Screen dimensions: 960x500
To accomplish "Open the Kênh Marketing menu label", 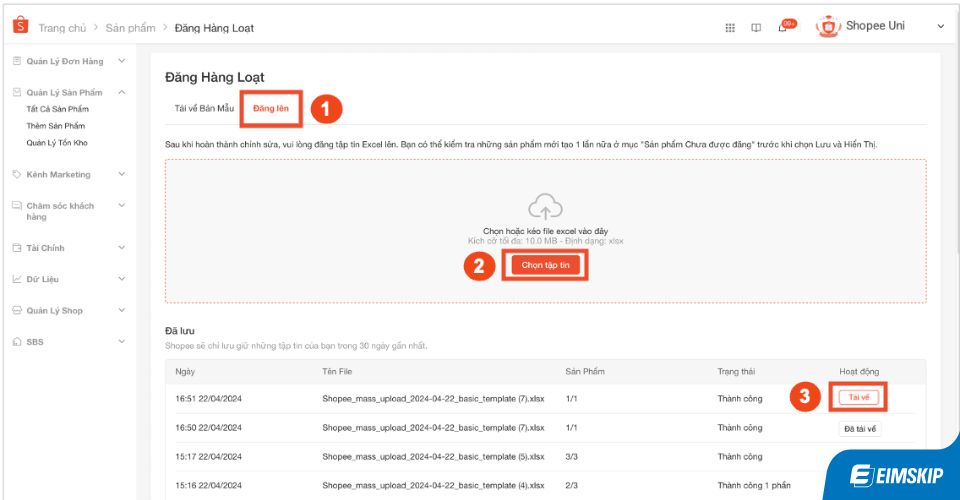I will tap(58, 174).
